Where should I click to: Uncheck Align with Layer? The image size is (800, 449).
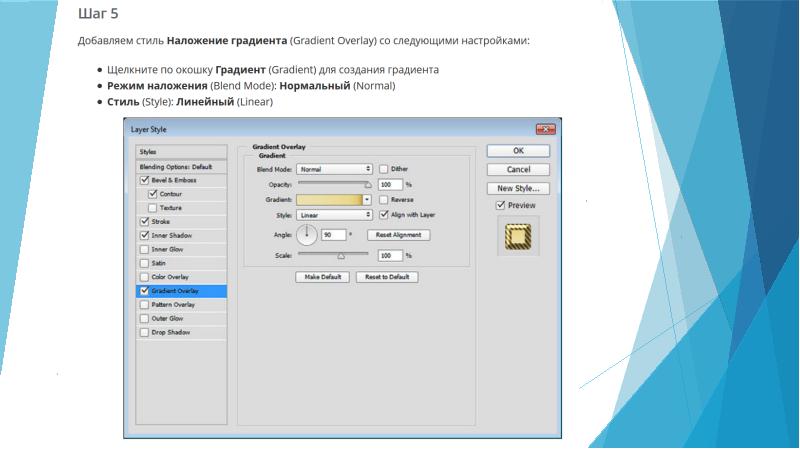(383, 215)
